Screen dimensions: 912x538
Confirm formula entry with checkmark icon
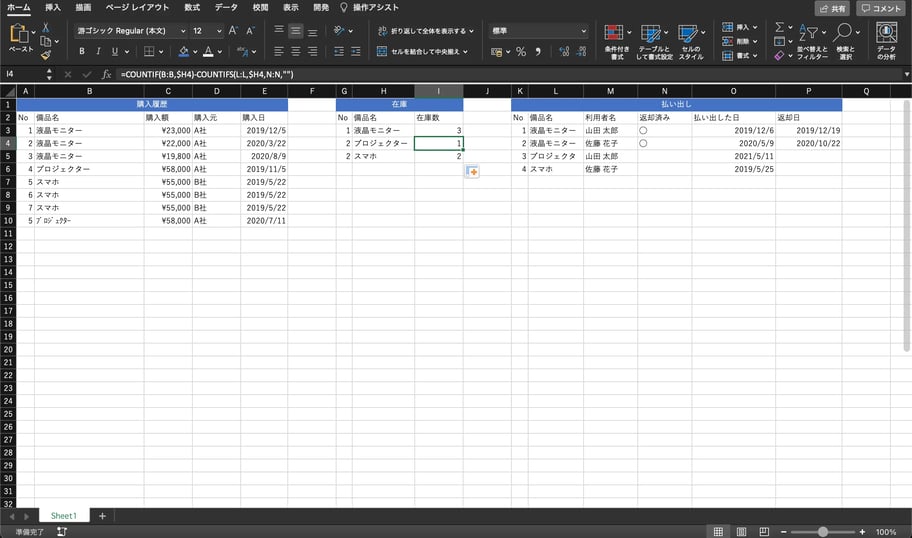coord(87,74)
